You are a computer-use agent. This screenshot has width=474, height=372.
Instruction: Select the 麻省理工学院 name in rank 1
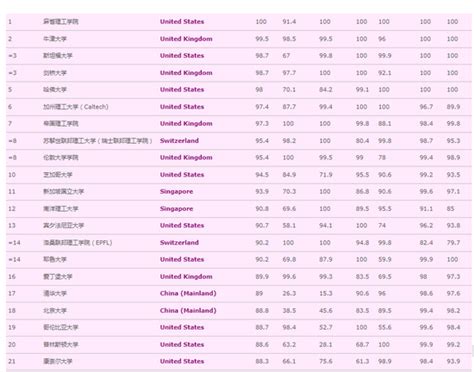point(61,22)
